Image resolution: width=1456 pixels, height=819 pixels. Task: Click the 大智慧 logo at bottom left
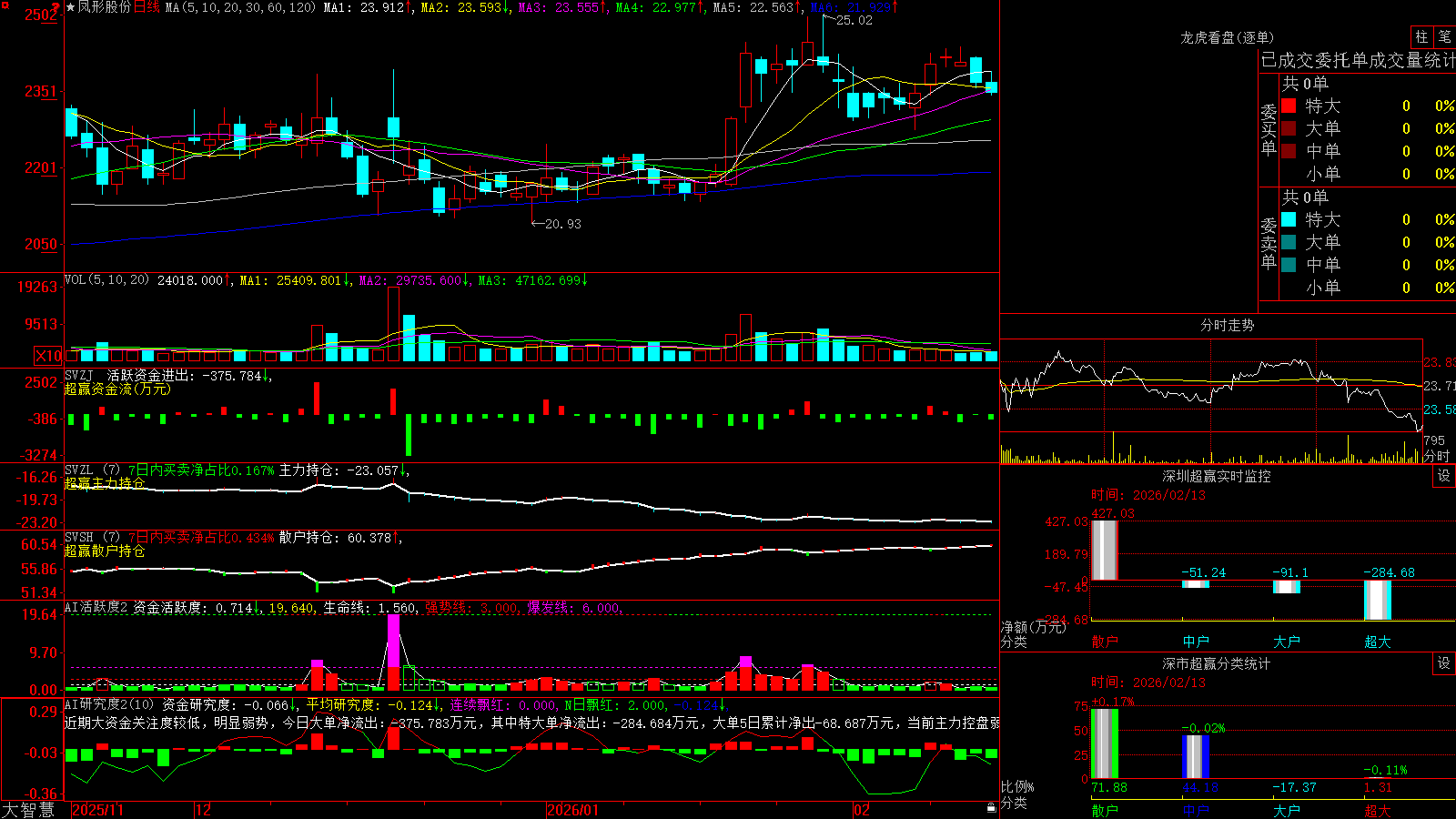(28, 810)
